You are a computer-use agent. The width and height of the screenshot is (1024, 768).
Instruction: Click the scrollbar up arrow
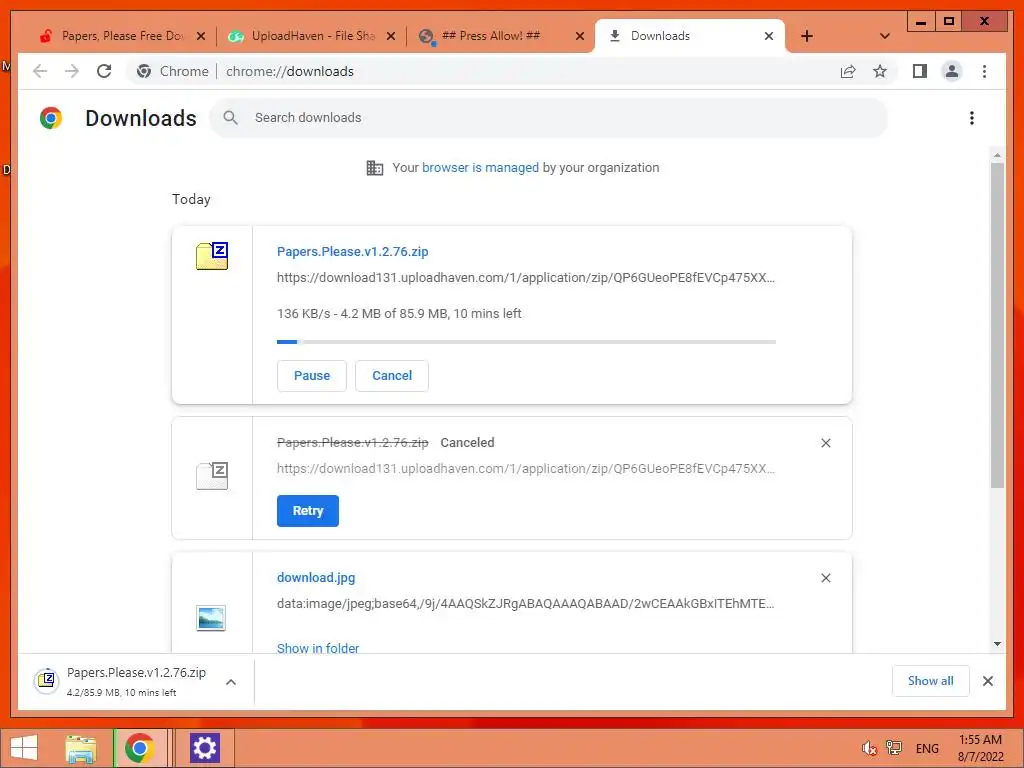tap(997, 155)
